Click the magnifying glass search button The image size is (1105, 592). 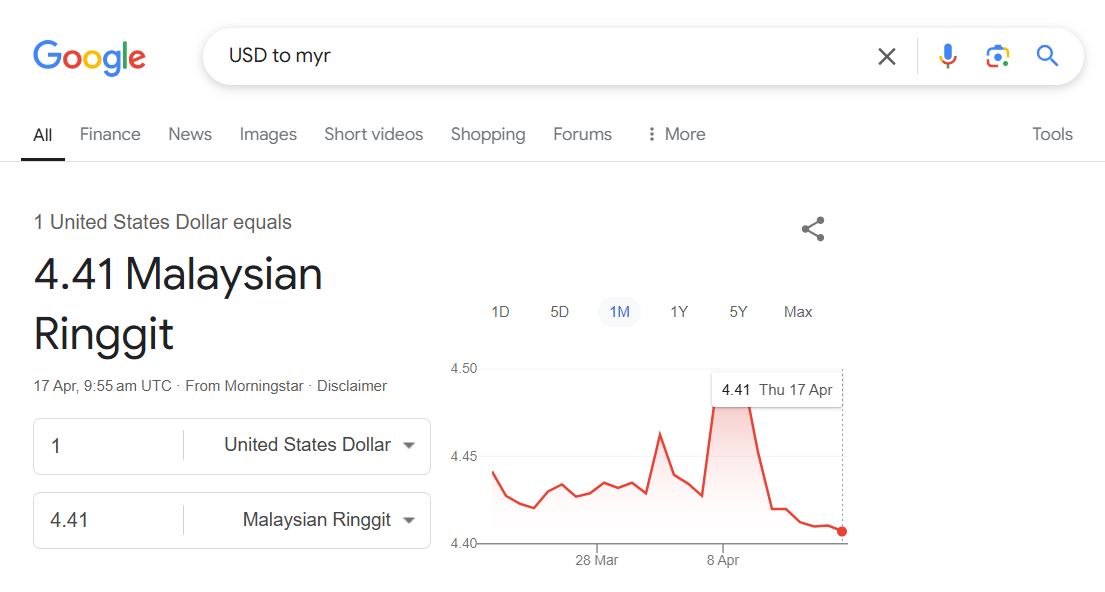click(x=1047, y=56)
